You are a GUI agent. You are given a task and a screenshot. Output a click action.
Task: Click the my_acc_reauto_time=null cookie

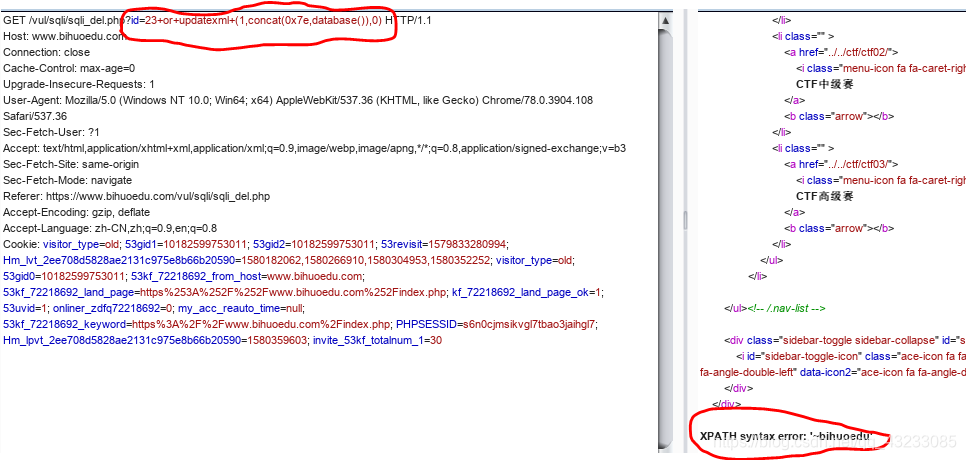[x=240, y=309]
